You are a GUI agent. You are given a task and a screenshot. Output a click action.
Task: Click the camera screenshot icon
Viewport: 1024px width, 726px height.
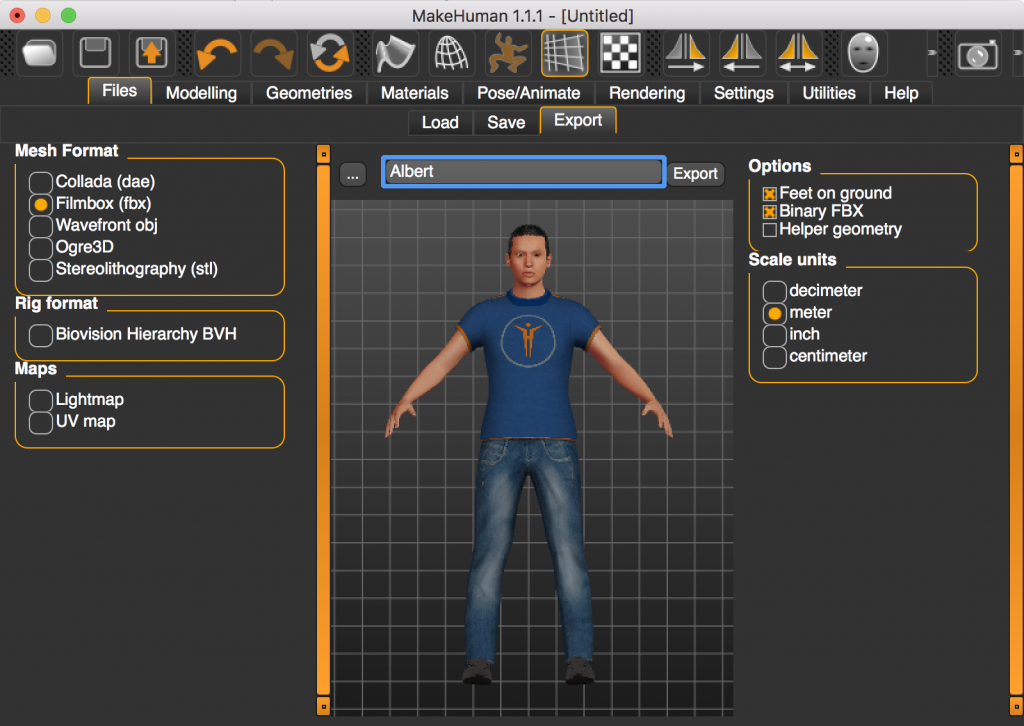pyautogui.click(x=977, y=54)
